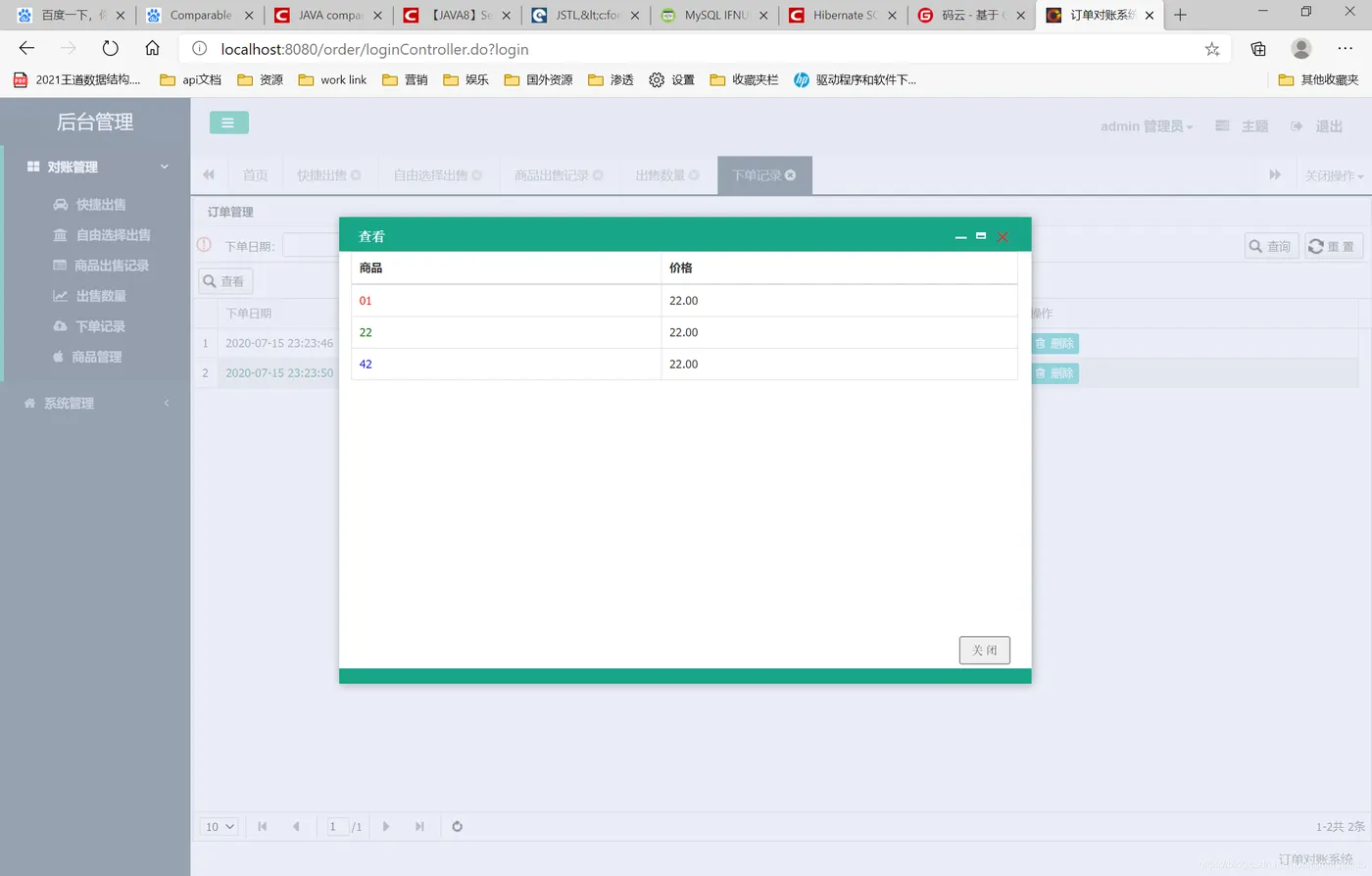Click the 查询 search button
This screenshot has height=876, width=1372.
(1271, 246)
